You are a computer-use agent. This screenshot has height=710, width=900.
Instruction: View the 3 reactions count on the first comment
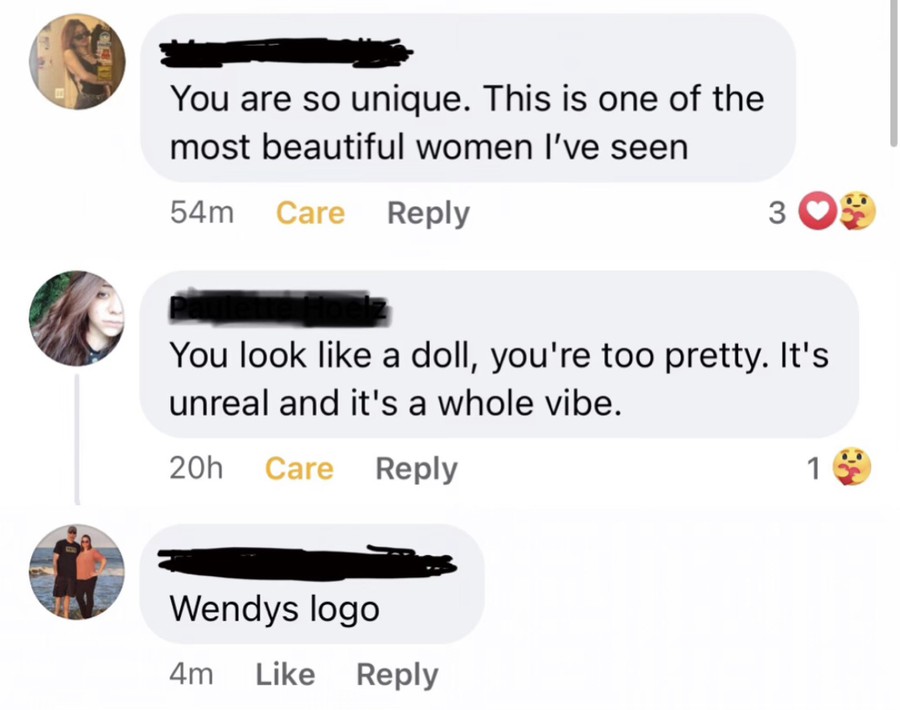tap(777, 213)
